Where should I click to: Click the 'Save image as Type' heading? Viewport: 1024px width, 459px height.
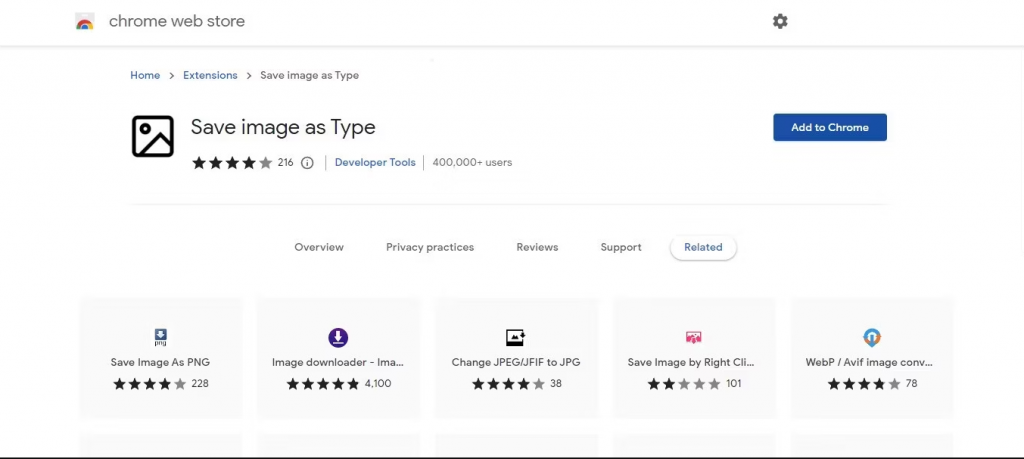coord(283,127)
